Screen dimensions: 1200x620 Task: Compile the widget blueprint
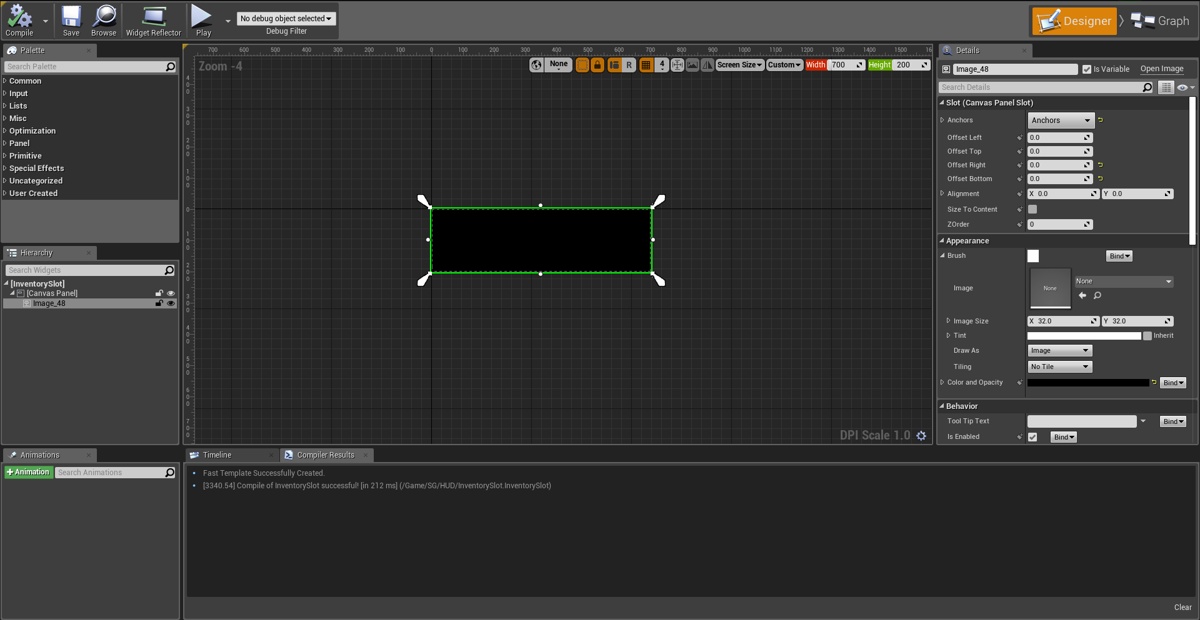(x=19, y=20)
